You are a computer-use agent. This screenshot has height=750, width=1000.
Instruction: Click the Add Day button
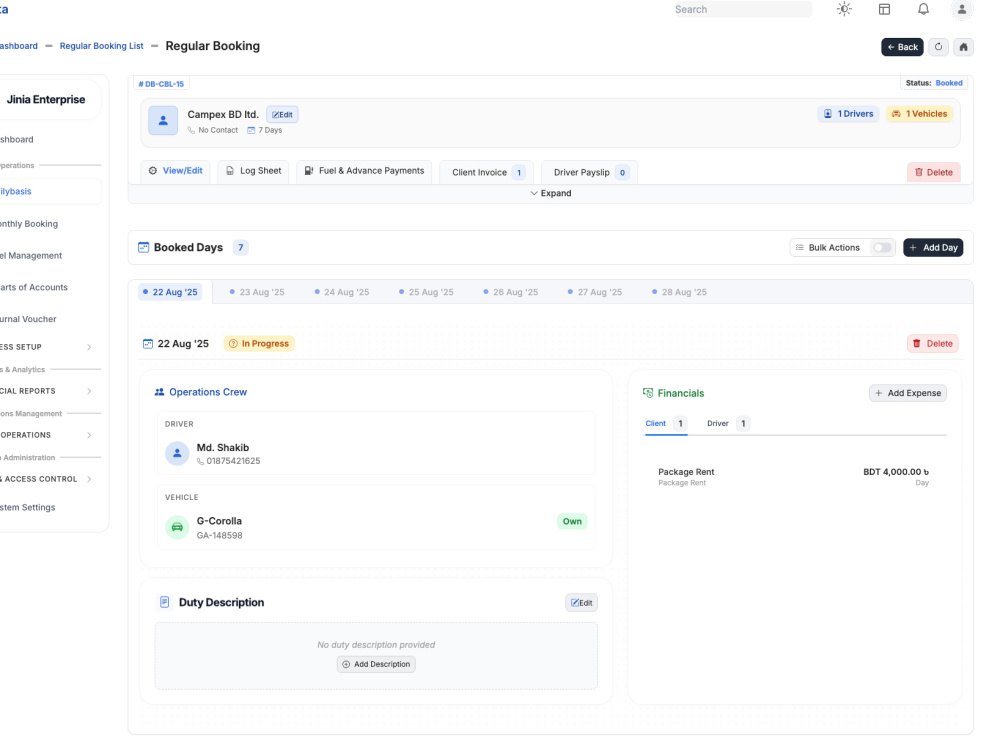[933, 247]
